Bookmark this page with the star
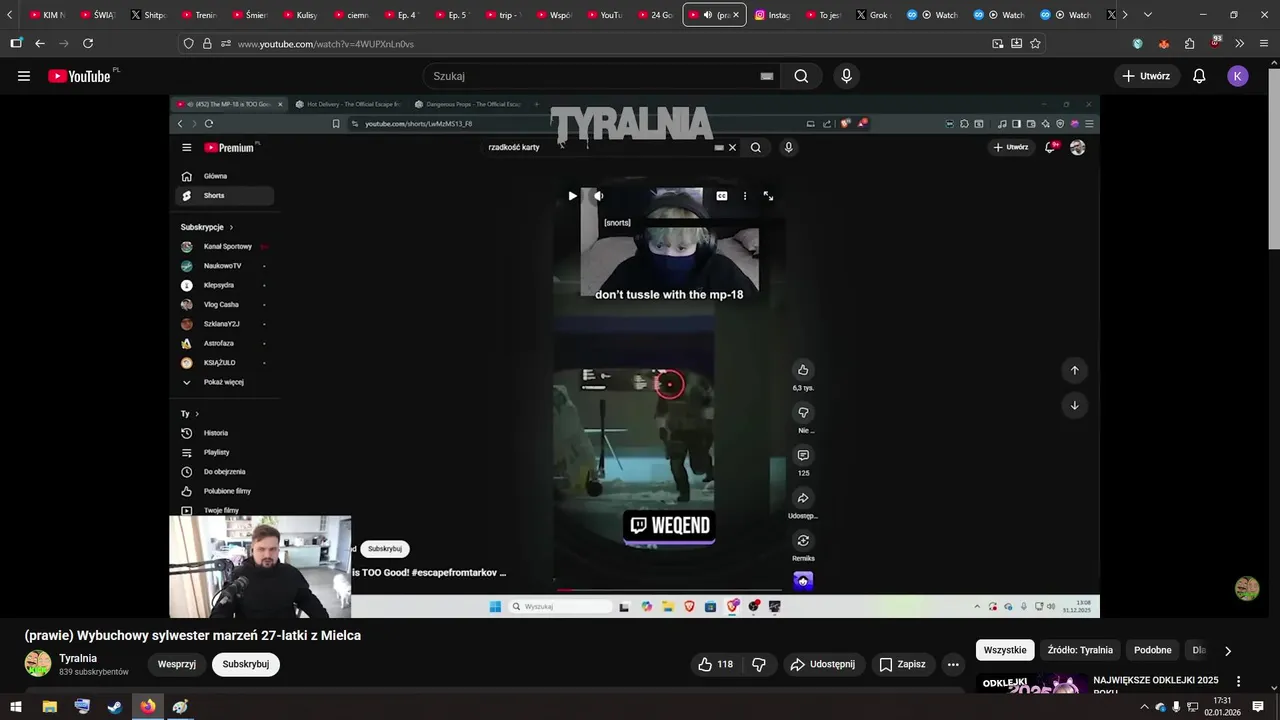The width and height of the screenshot is (1280, 720). click(x=1035, y=44)
